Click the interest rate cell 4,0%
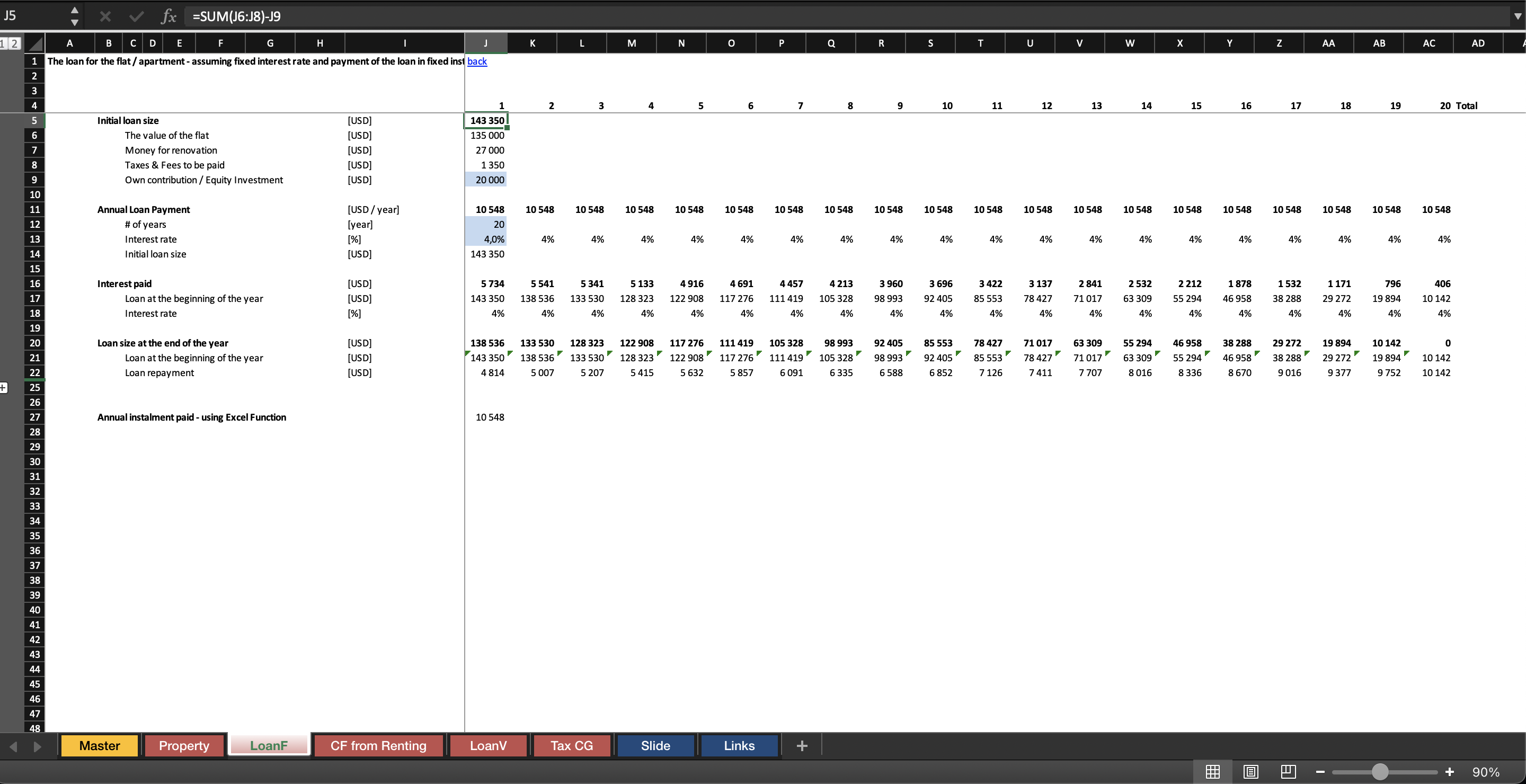Image resolution: width=1526 pixels, height=784 pixels. 486,239
